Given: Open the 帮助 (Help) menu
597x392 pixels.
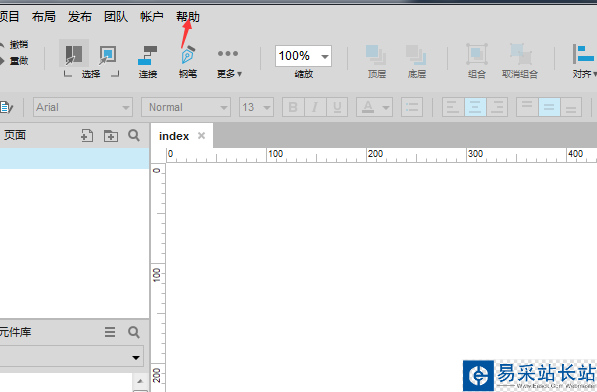Looking at the screenshot, I should [188, 17].
